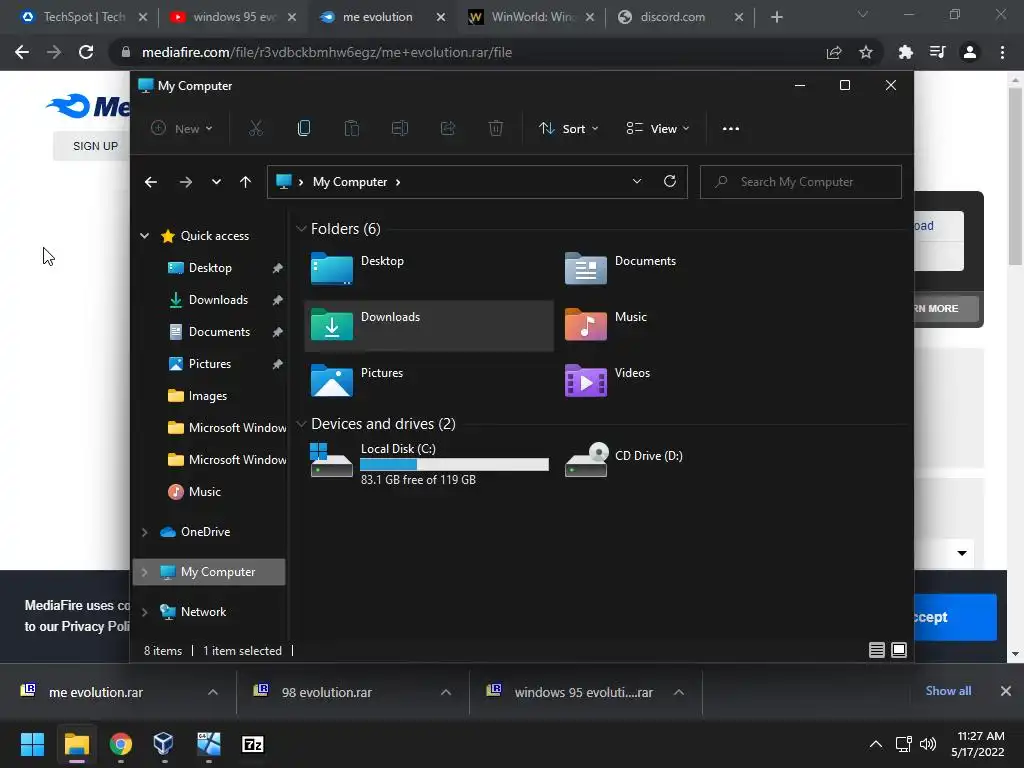Switch to the windows 95 YouTube tab
Image resolution: width=1024 pixels, height=768 pixels.
point(232,17)
